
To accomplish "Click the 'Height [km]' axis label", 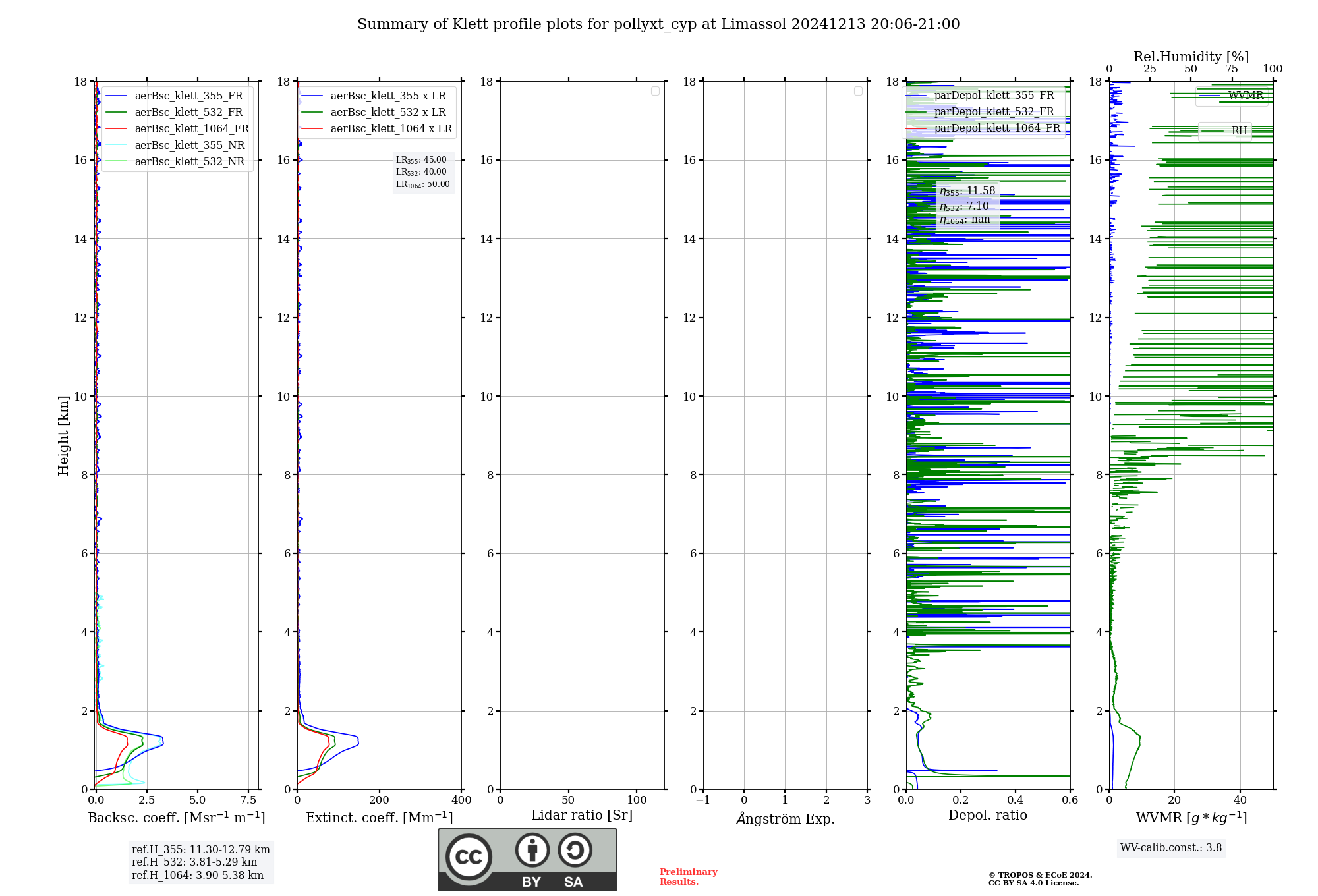I will (x=63, y=435).
